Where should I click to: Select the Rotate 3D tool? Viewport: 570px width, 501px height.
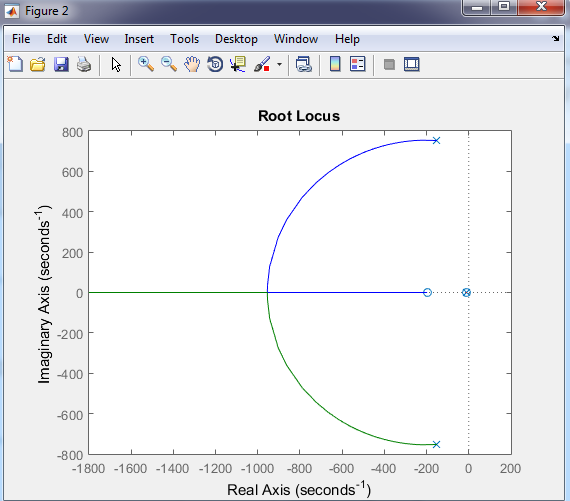point(215,64)
